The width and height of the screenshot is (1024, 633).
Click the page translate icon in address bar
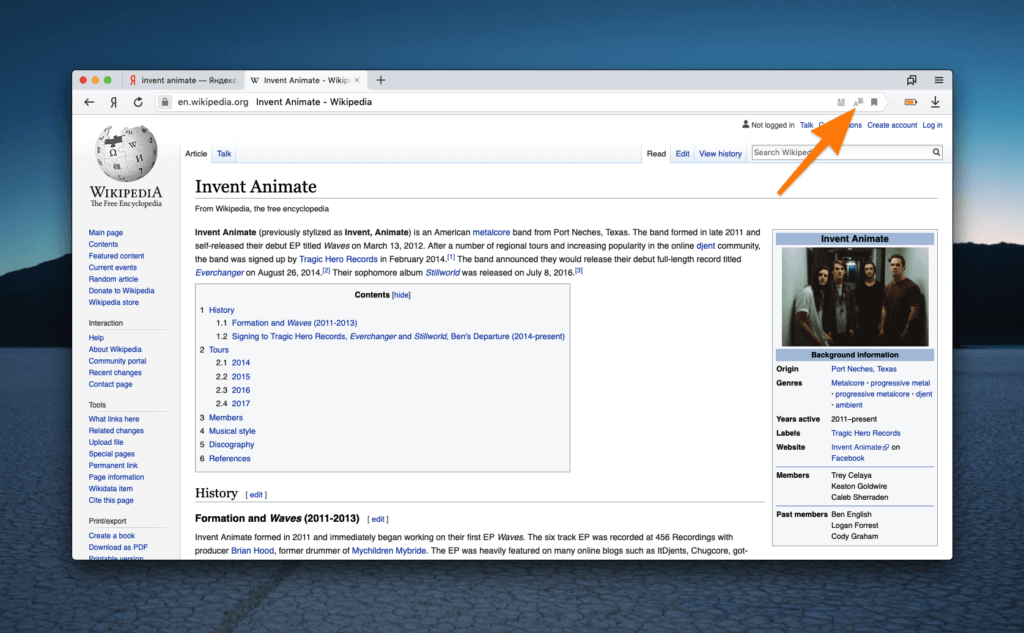coord(858,102)
